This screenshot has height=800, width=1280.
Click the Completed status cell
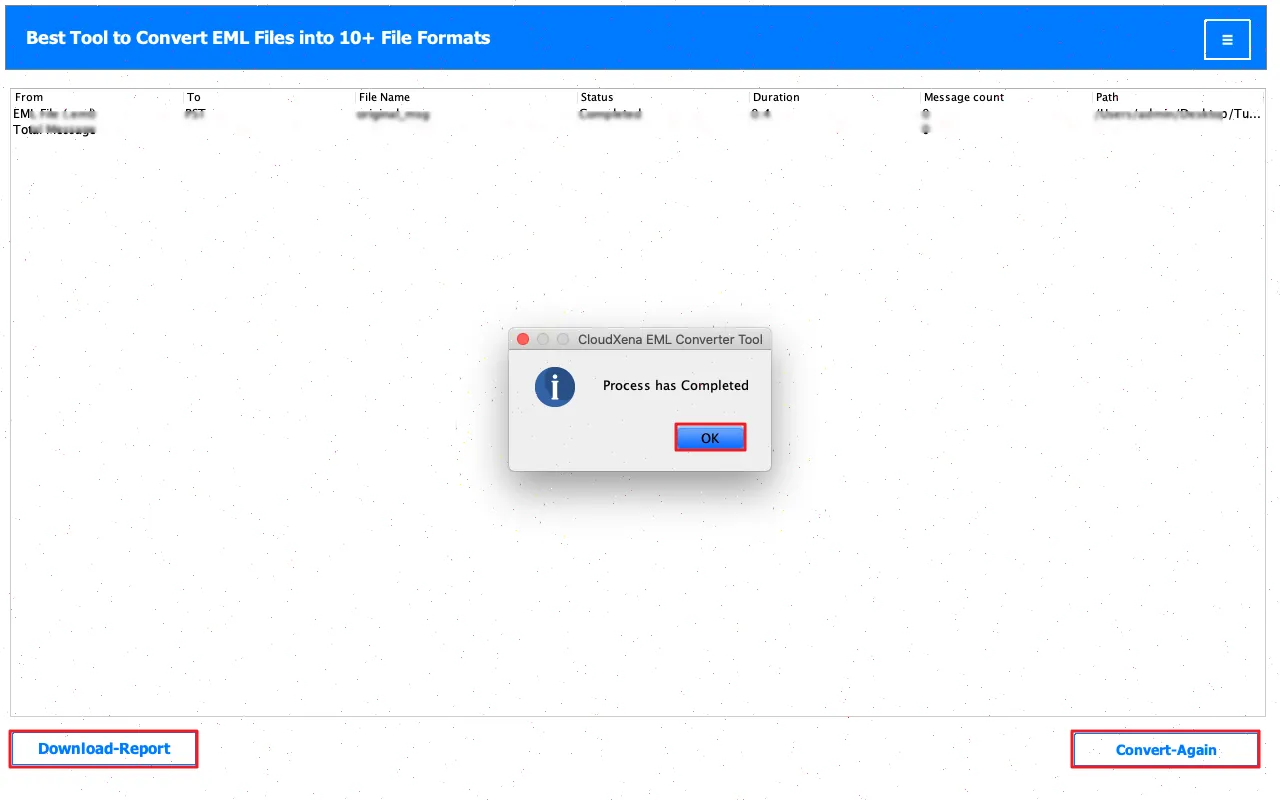(x=610, y=114)
